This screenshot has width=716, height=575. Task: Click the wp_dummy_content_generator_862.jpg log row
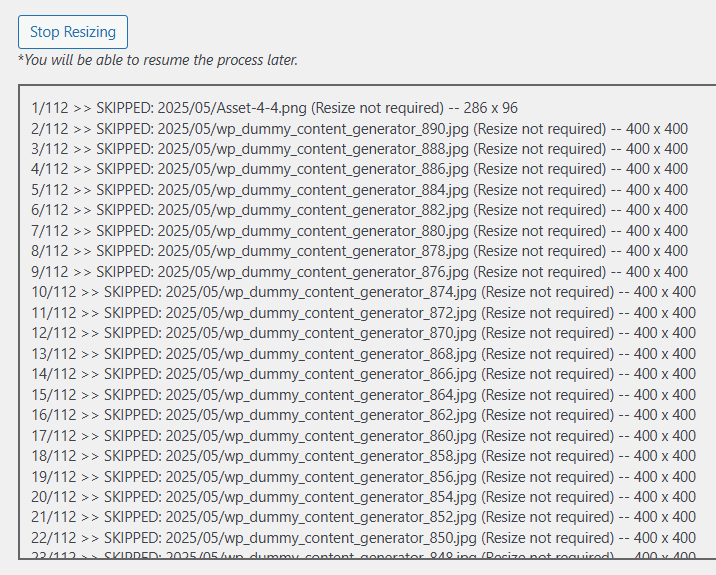pos(362,415)
